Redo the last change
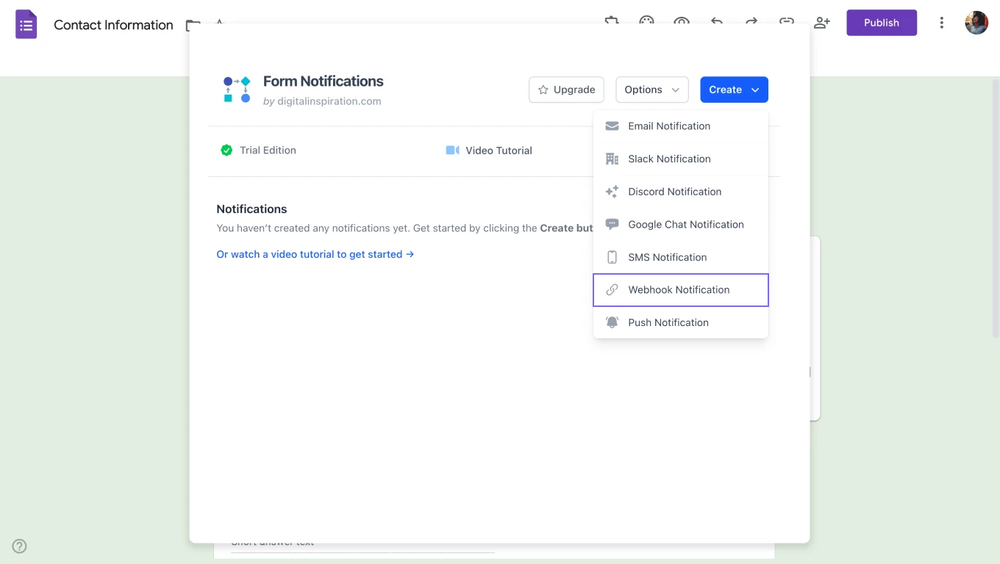 tap(751, 21)
